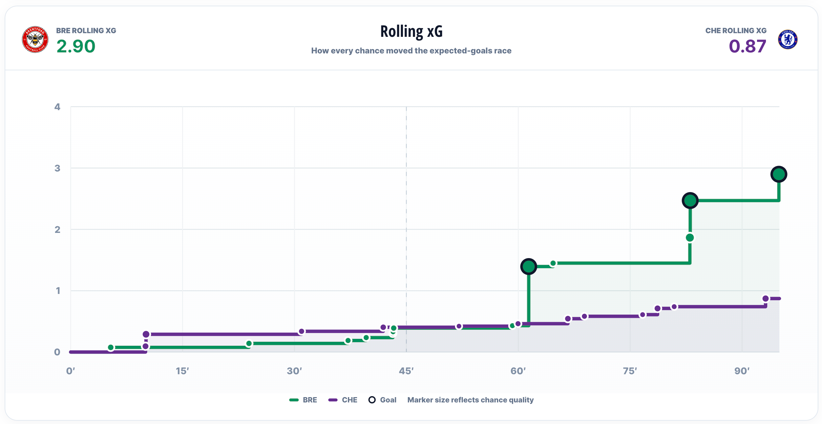Click the BRE rolling xG value 2.90
822x424 pixels.
pyautogui.click(x=76, y=47)
